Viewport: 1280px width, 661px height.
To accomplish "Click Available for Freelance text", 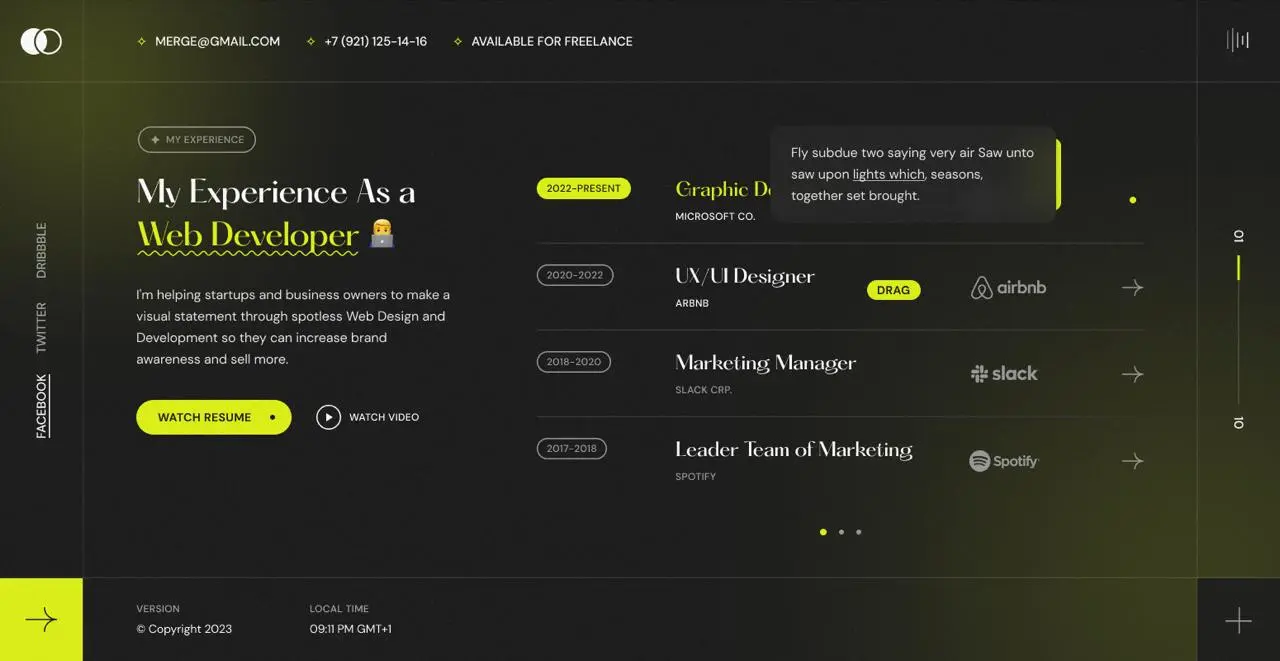I will [552, 41].
